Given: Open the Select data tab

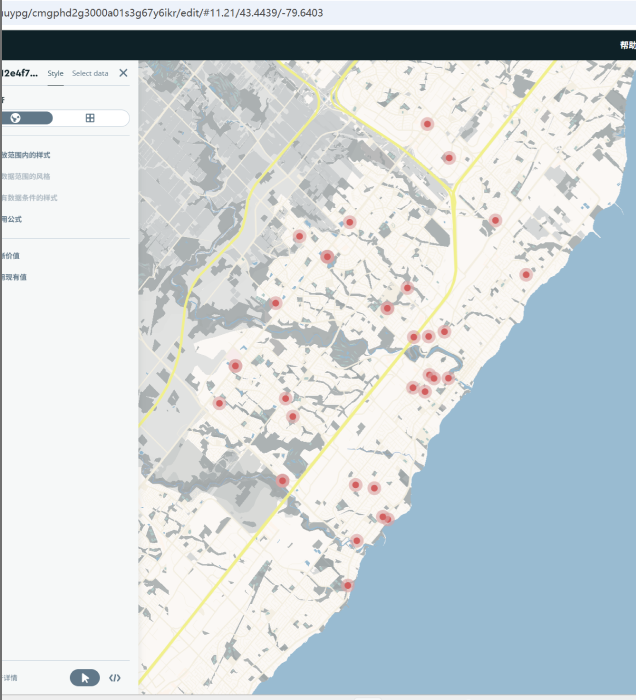Looking at the screenshot, I should point(90,73).
